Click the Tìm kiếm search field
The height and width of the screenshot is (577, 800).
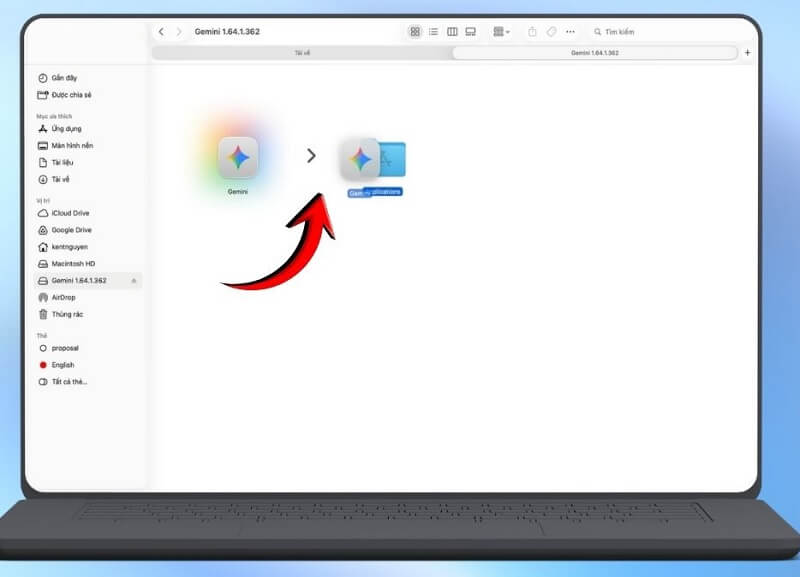coord(614,32)
